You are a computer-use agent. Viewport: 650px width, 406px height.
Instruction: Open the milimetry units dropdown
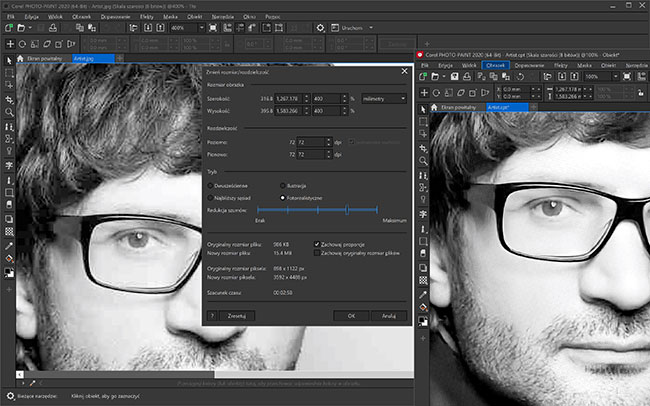coord(385,99)
